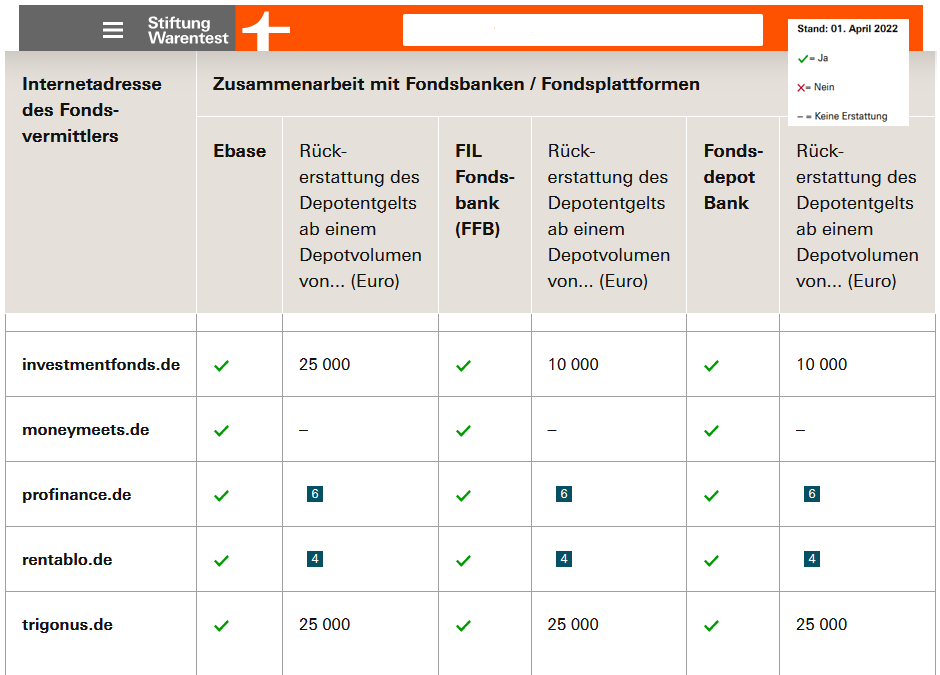
Task: Expand footnote 6 for profinance.de under Fondsdepot Bank
Action: [x=811, y=494]
